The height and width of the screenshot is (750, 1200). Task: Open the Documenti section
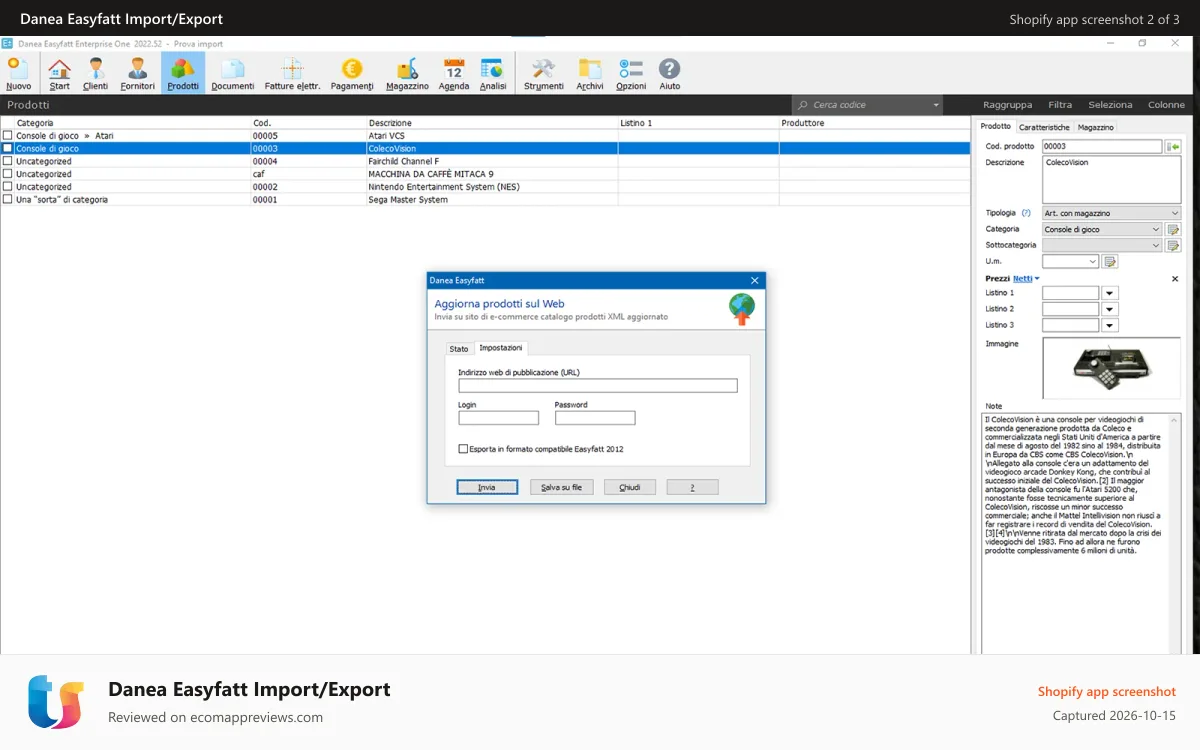[x=233, y=74]
